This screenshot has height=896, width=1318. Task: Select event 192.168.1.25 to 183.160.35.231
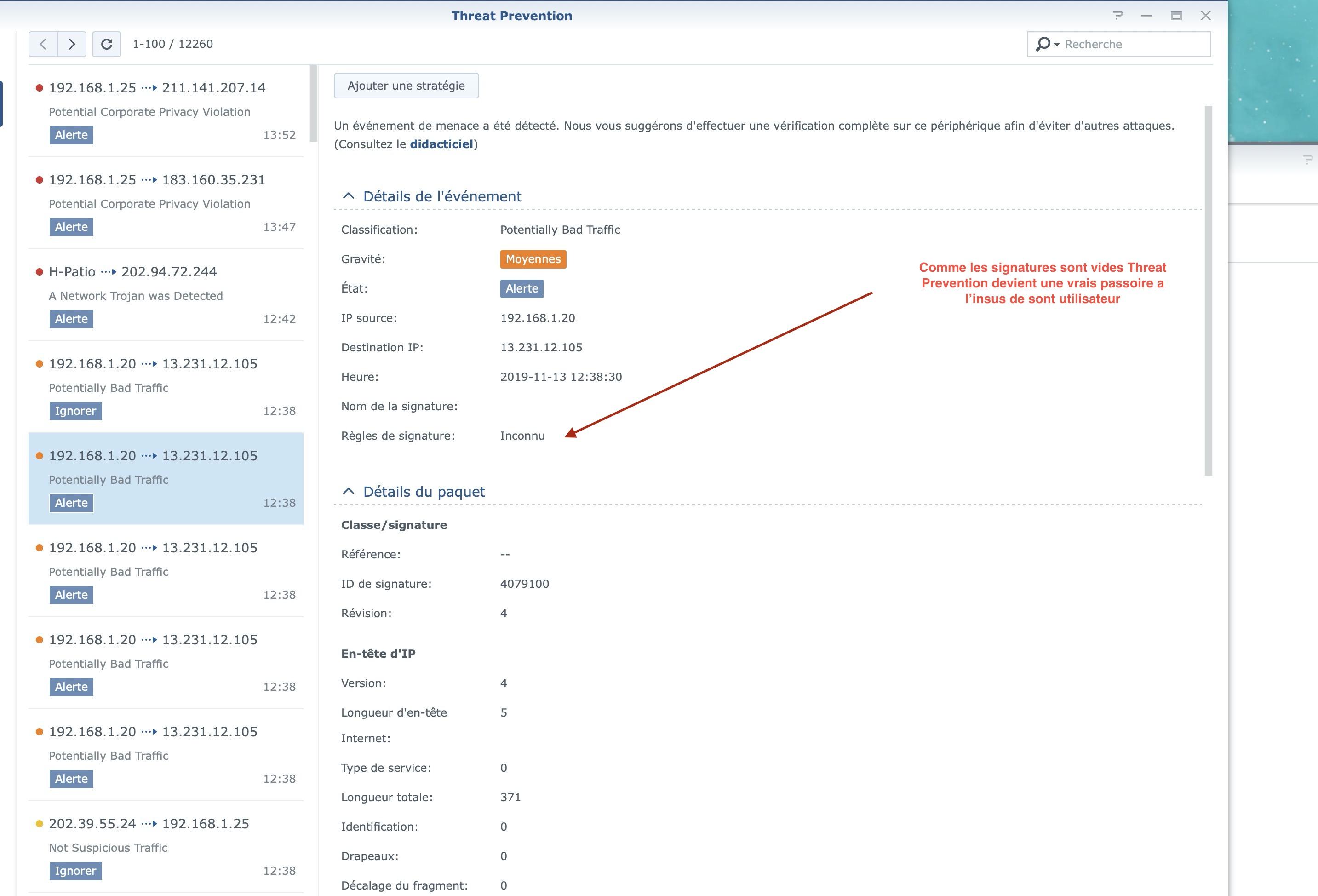[x=166, y=203]
